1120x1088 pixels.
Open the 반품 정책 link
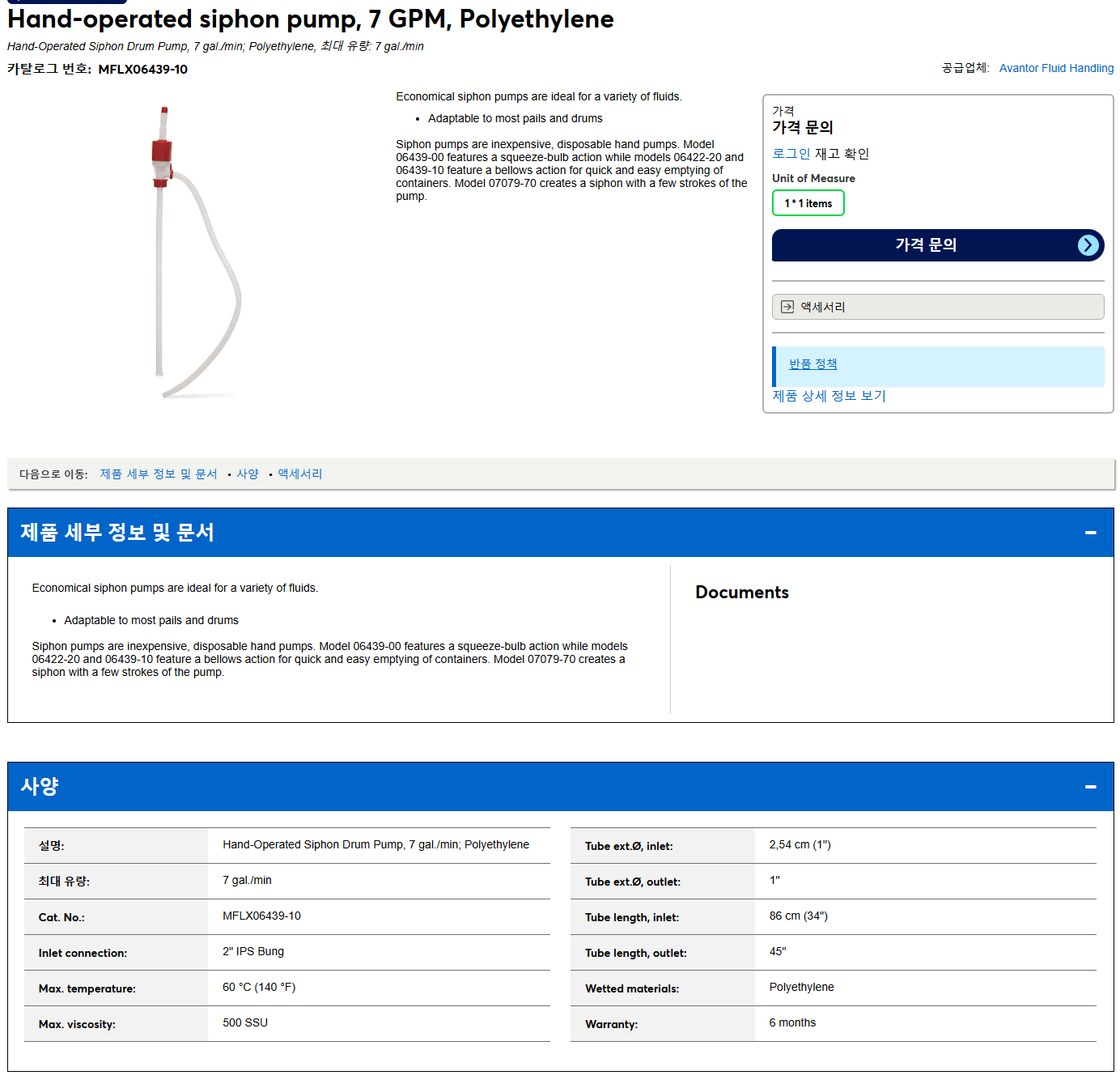pyautogui.click(x=813, y=364)
